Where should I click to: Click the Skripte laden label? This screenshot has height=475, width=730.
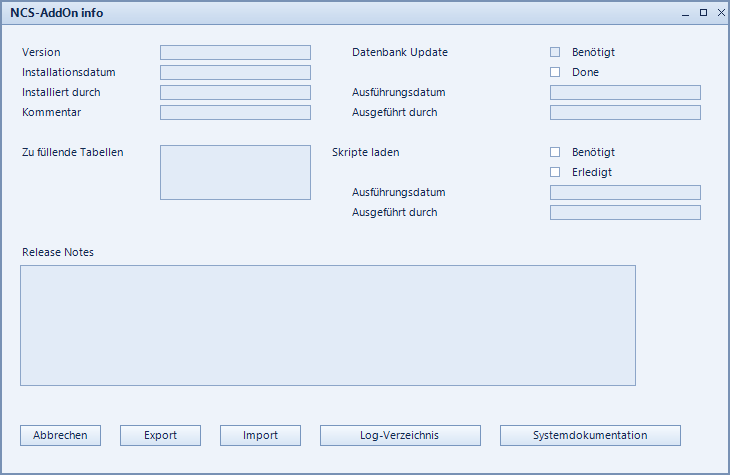tap(365, 152)
